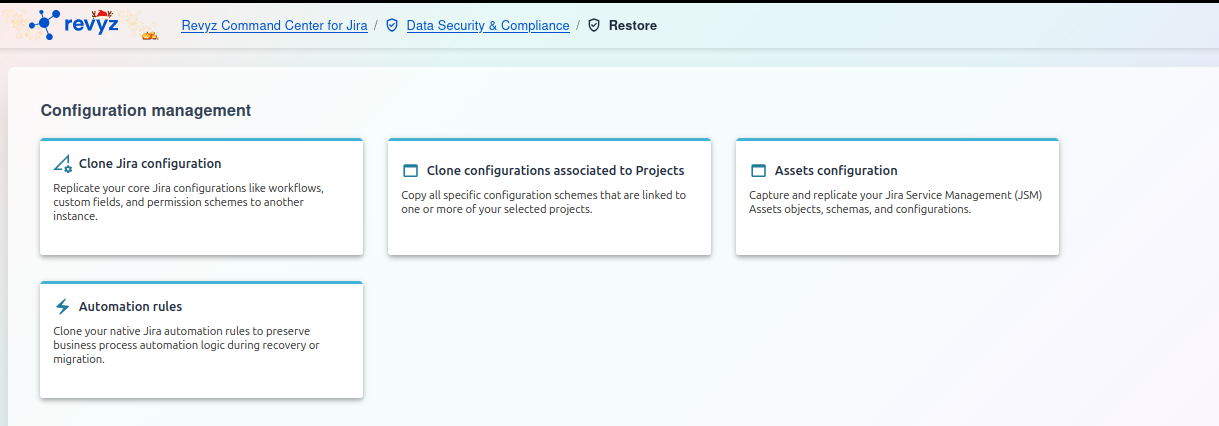Image resolution: width=1219 pixels, height=426 pixels.
Task: Select the Restore breadcrumb item
Action: (x=632, y=25)
